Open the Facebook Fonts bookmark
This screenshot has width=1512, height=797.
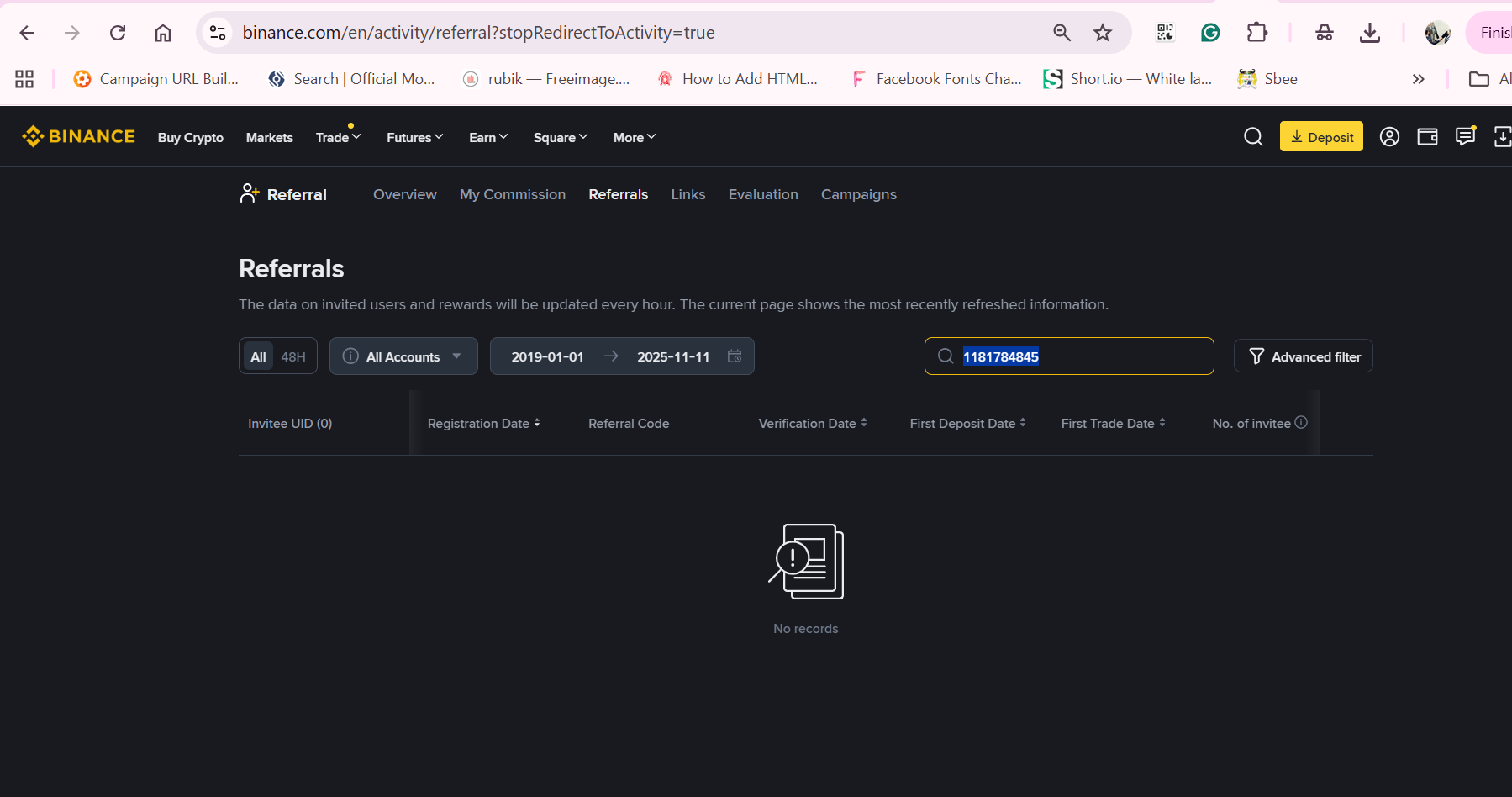(936, 79)
